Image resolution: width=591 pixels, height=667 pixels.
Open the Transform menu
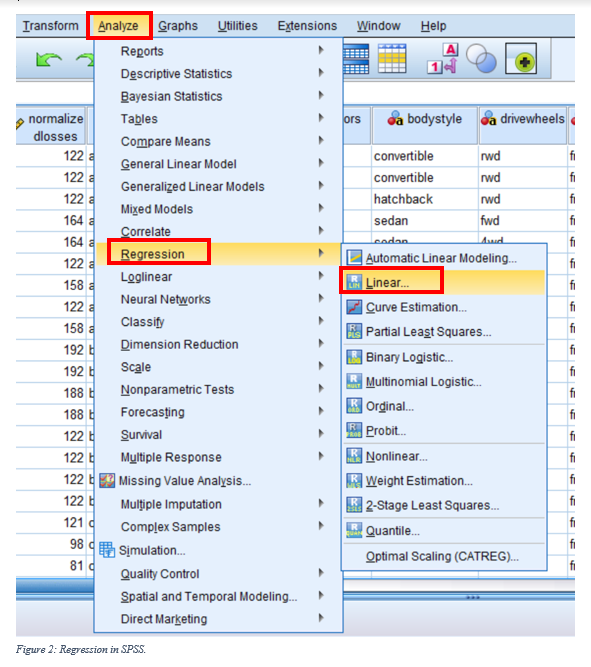pos(51,26)
